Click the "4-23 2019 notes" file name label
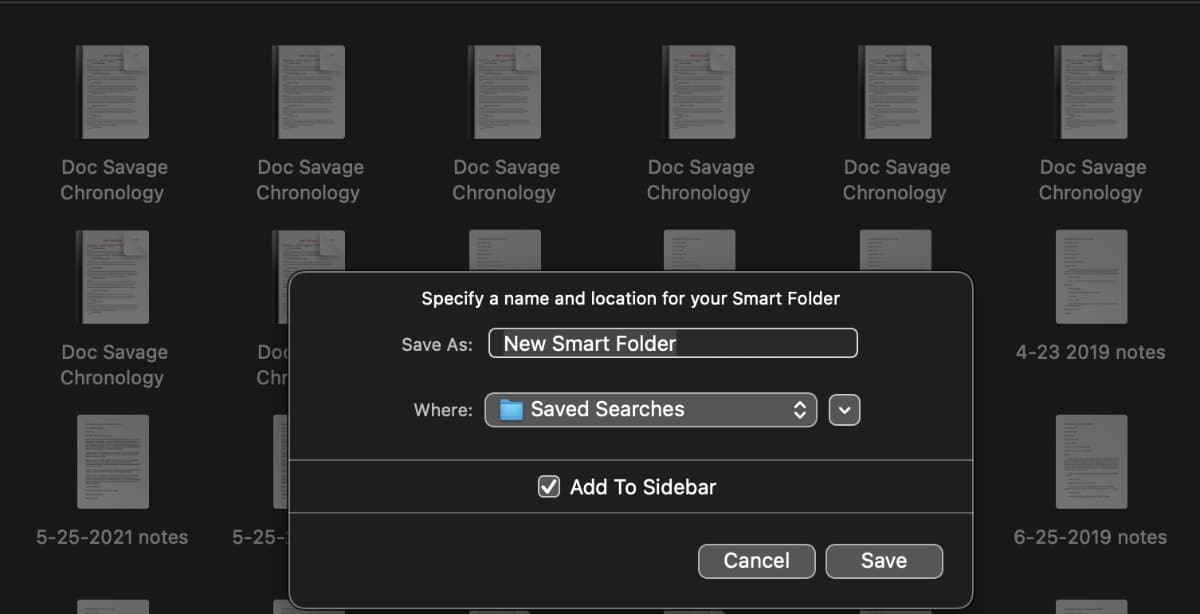 [1091, 352]
